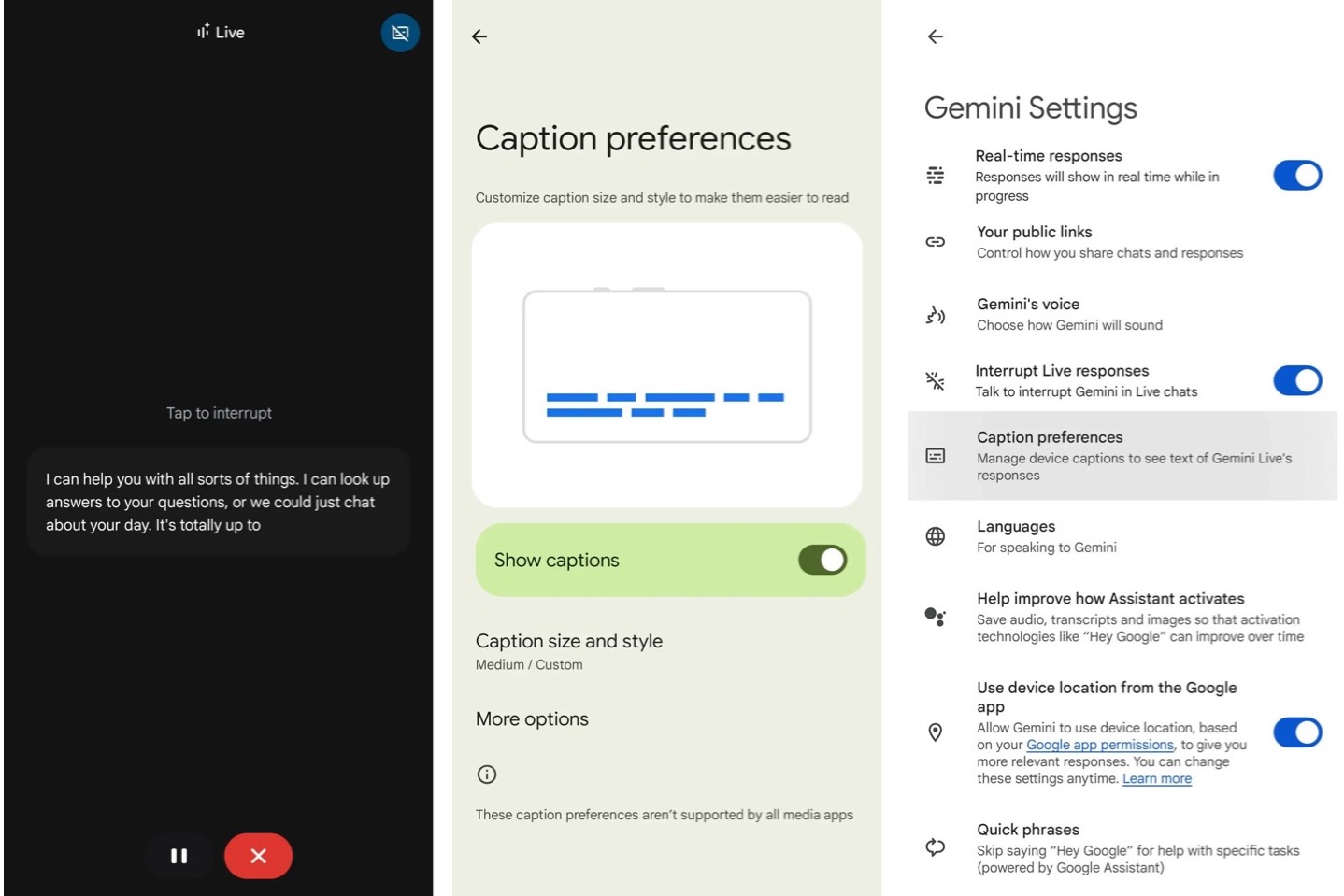Toggle Use device location switch

click(1297, 732)
